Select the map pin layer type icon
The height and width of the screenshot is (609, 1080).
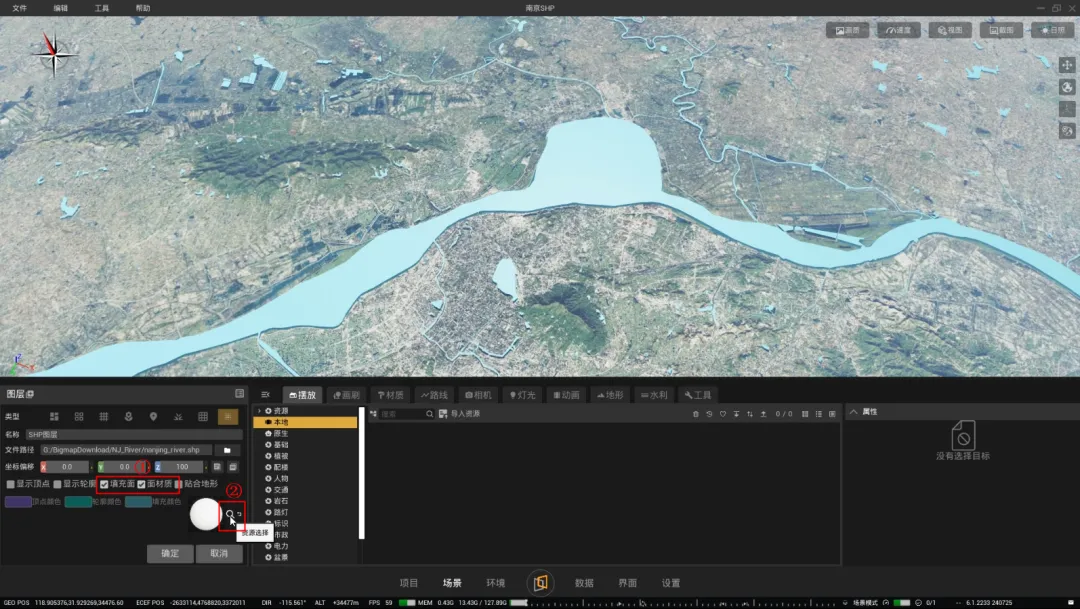153,416
